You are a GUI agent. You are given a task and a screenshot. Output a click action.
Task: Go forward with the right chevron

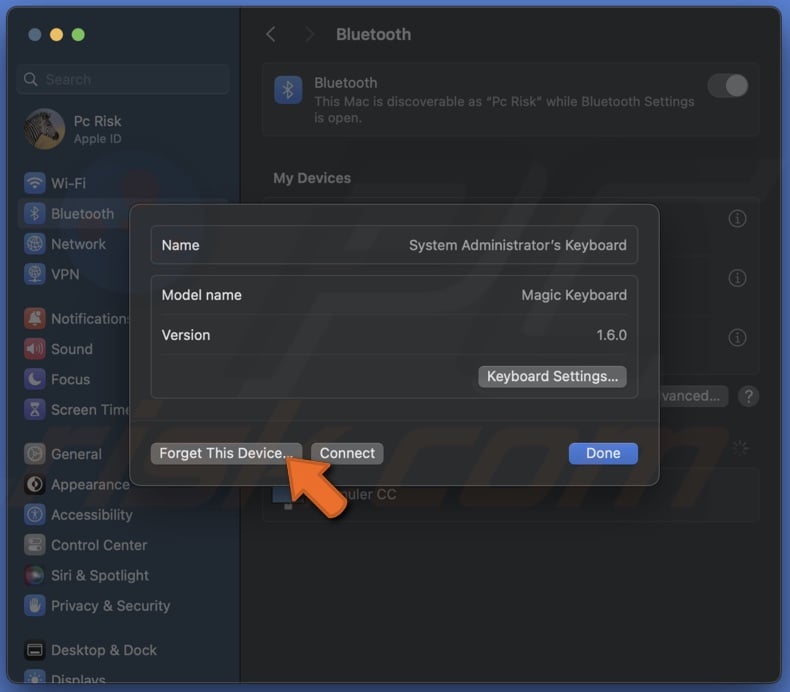[x=309, y=34]
